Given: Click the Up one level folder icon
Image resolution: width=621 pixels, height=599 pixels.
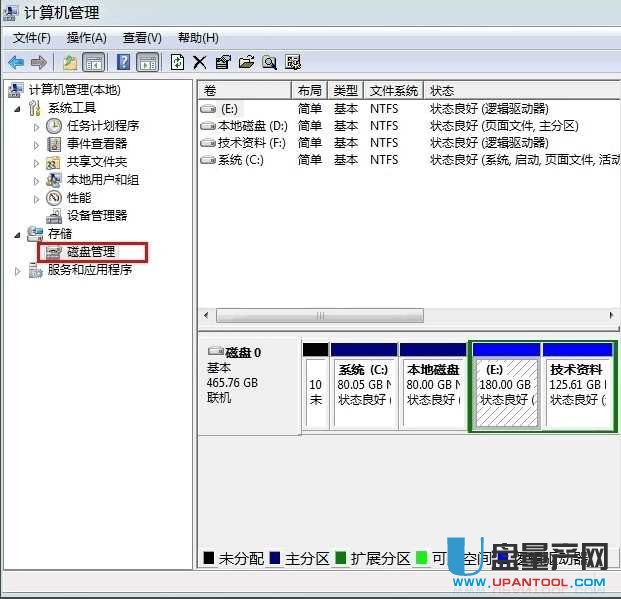Looking at the screenshot, I should coord(70,62).
